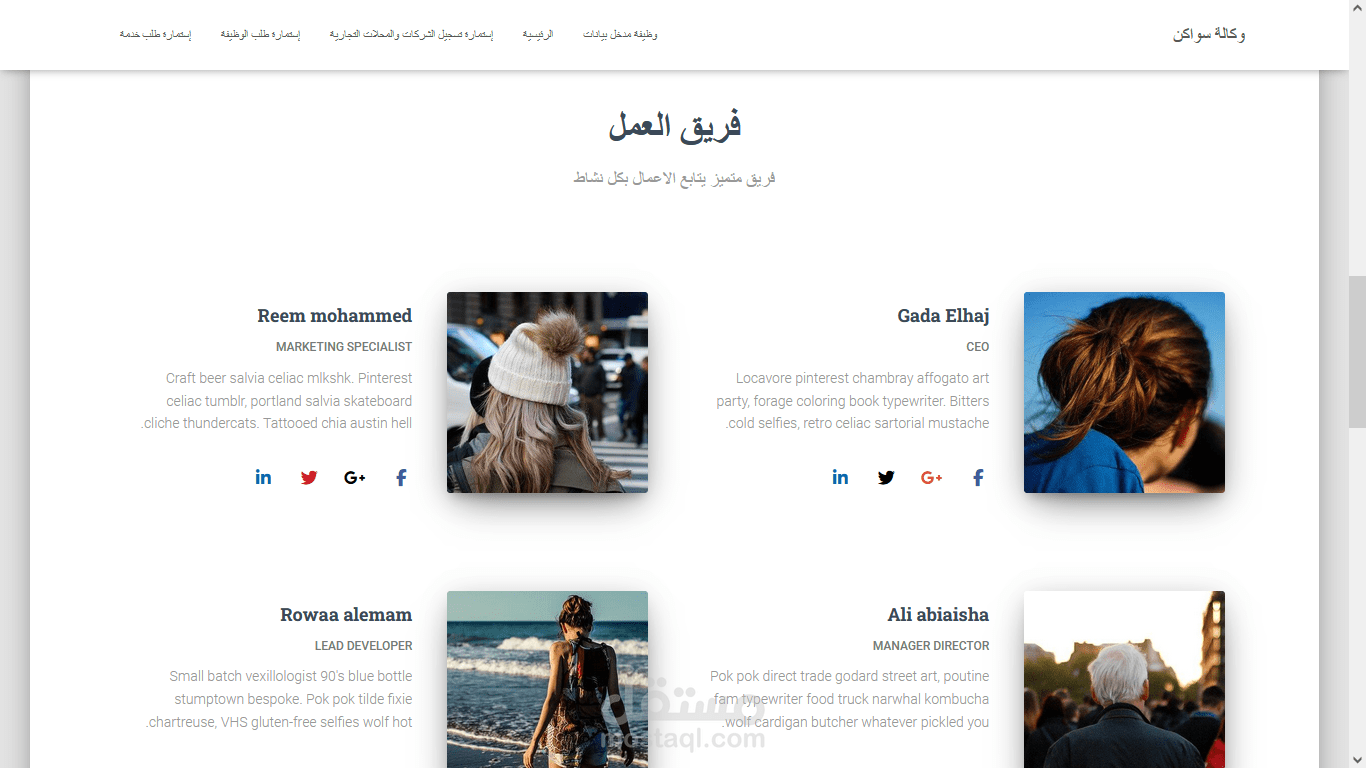Open Gada Elhaj's Twitter icon
The width and height of the screenshot is (1366, 768).
886,478
